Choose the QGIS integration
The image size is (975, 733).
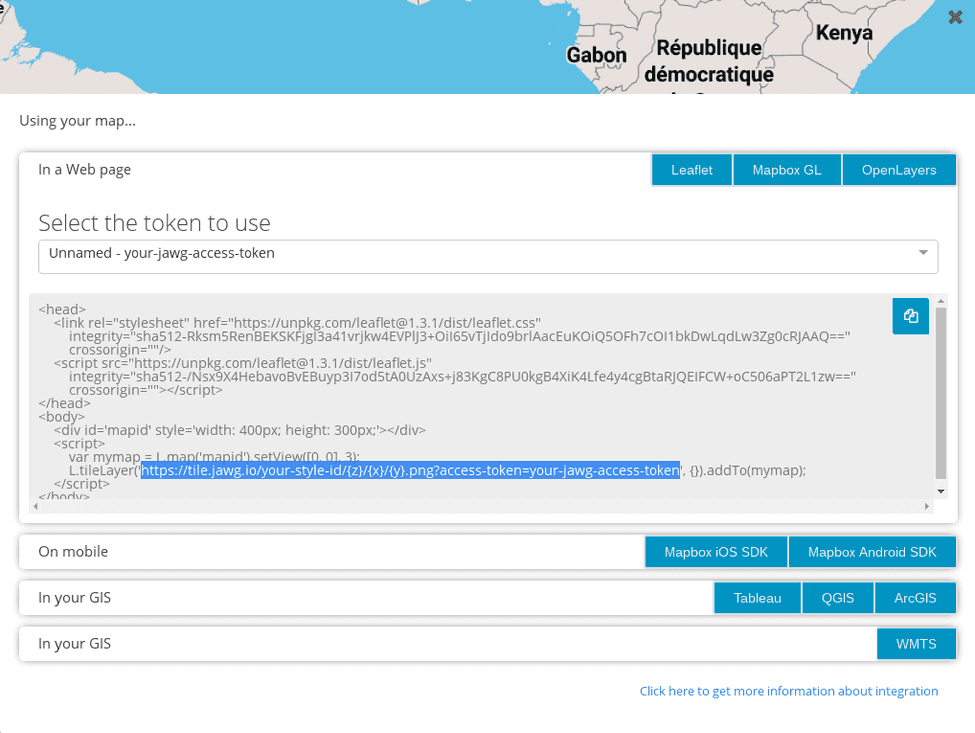(x=838, y=597)
